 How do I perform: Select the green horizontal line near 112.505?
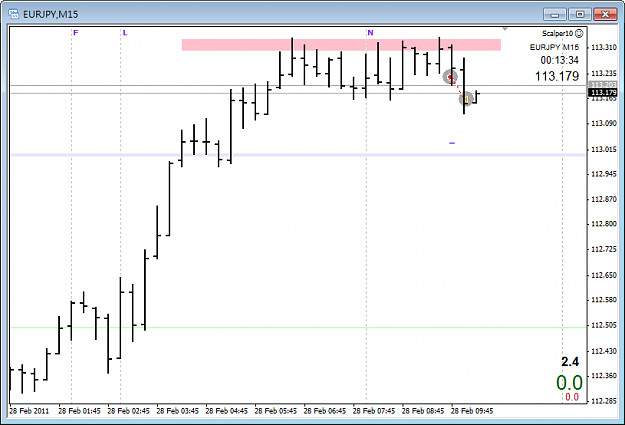click(298, 327)
